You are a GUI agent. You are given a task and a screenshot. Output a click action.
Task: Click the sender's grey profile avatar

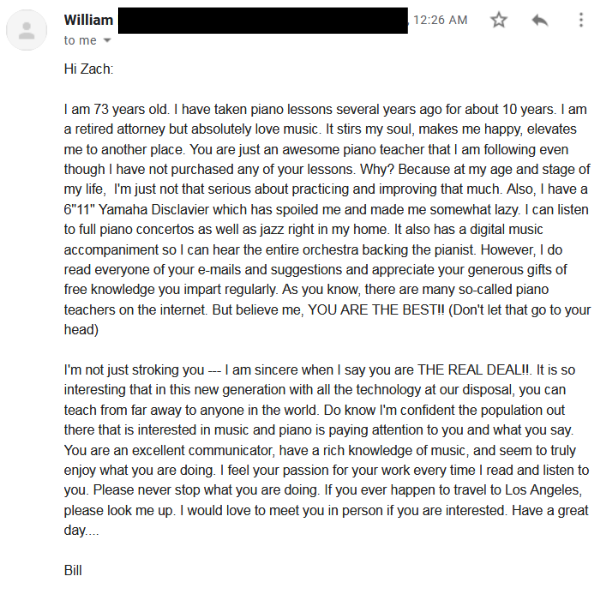coord(25,30)
